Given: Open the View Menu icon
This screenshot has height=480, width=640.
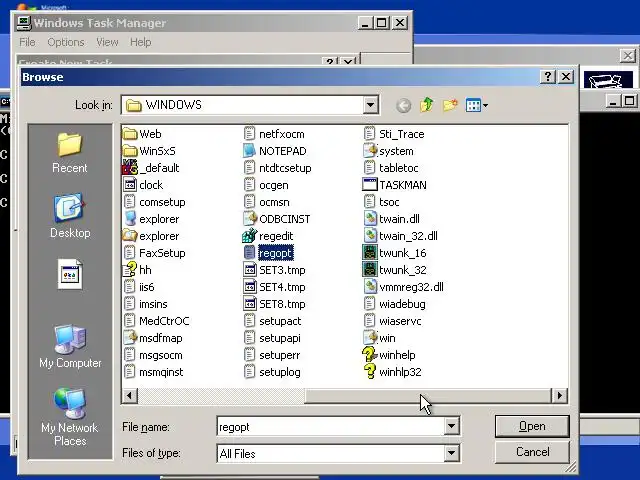Looking at the screenshot, I should [x=476, y=105].
